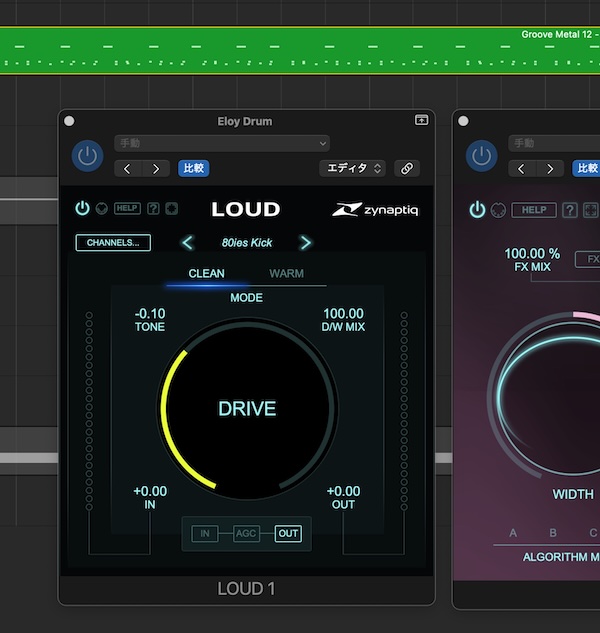Close the Eloy Drum plugin window
Image resolution: width=600 pixels, height=633 pixels.
click(69, 121)
